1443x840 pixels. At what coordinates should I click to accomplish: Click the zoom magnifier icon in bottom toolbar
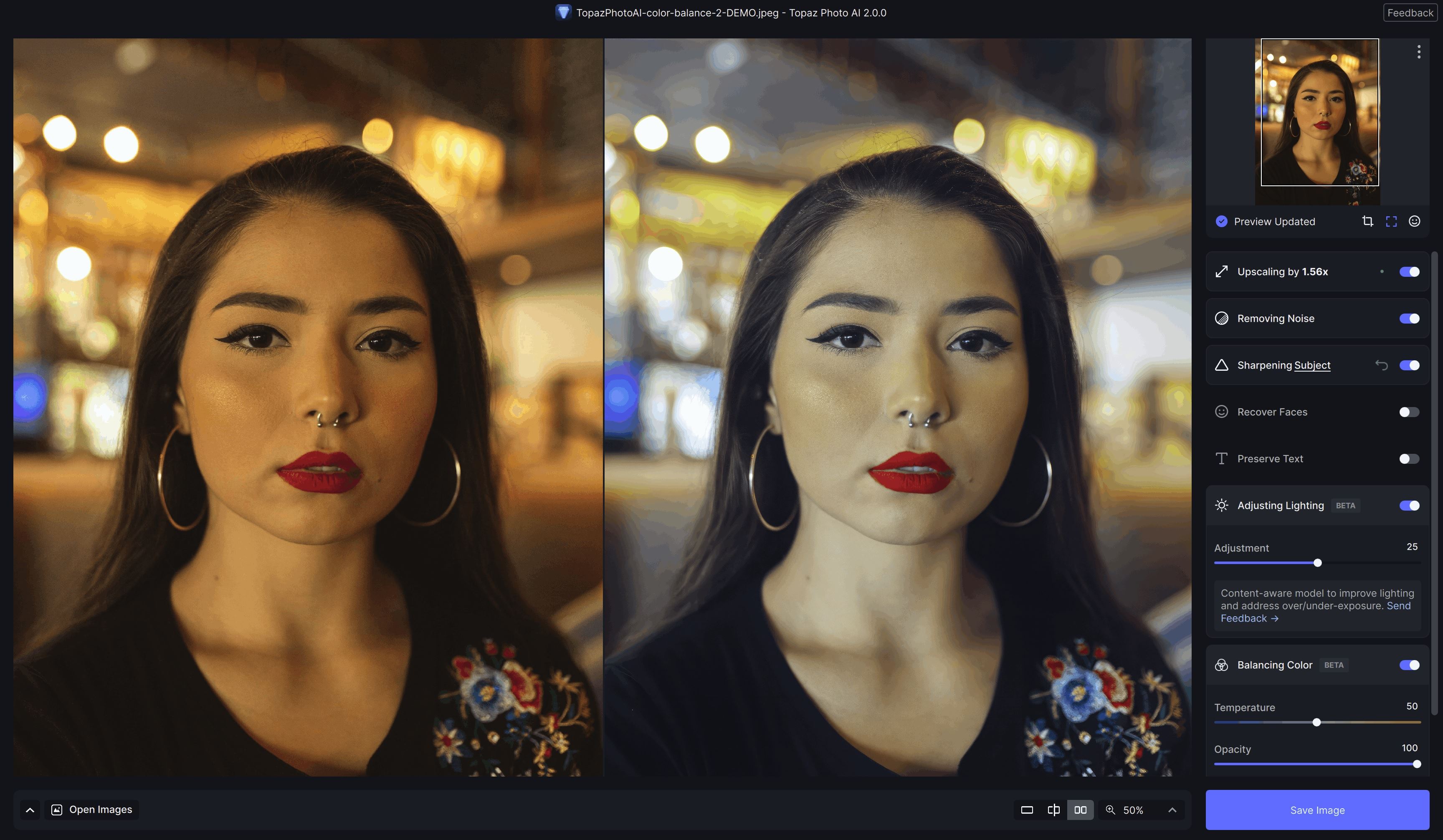pos(1110,810)
